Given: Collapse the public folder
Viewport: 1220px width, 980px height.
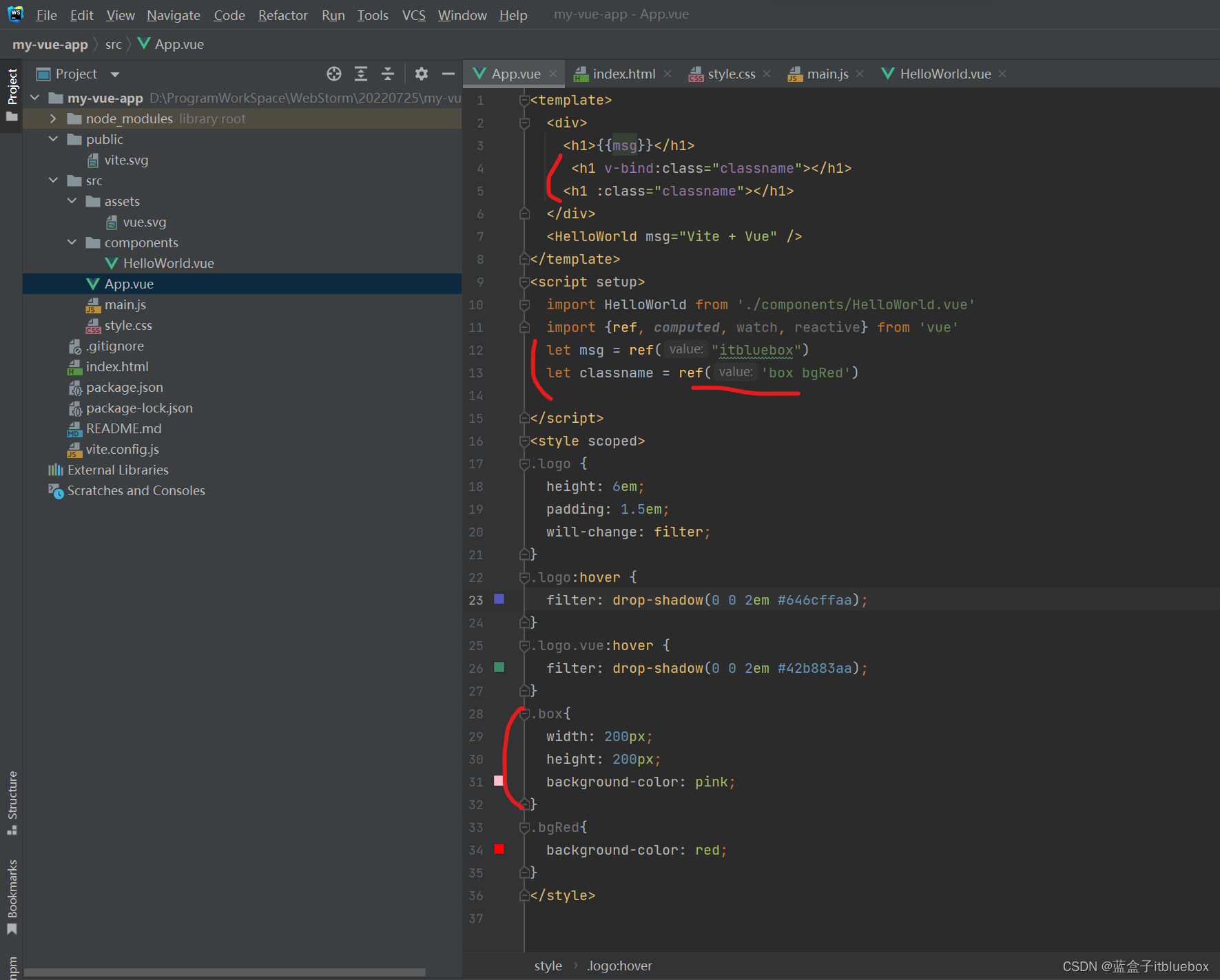Looking at the screenshot, I should pos(54,139).
